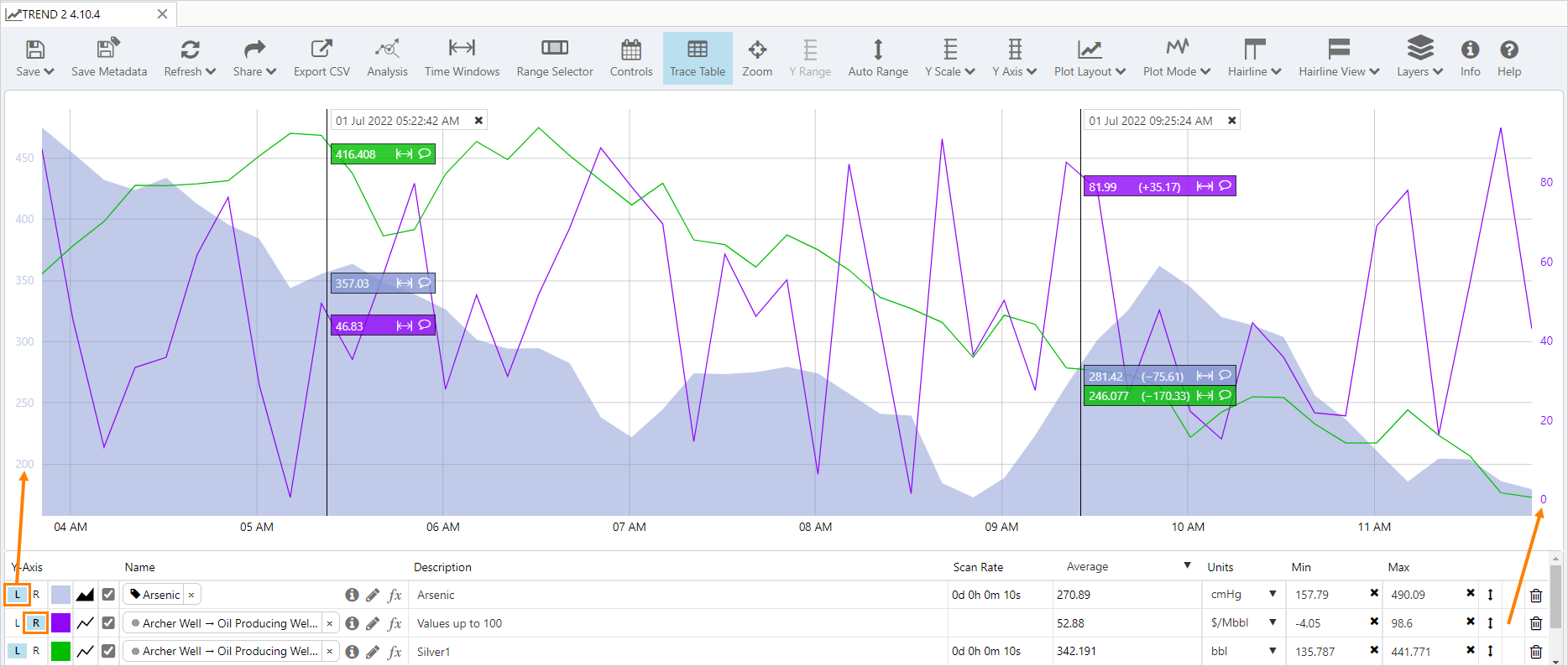The height and width of the screenshot is (666, 1568).
Task: Click Export CSV in toolbar
Action: coord(321,58)
